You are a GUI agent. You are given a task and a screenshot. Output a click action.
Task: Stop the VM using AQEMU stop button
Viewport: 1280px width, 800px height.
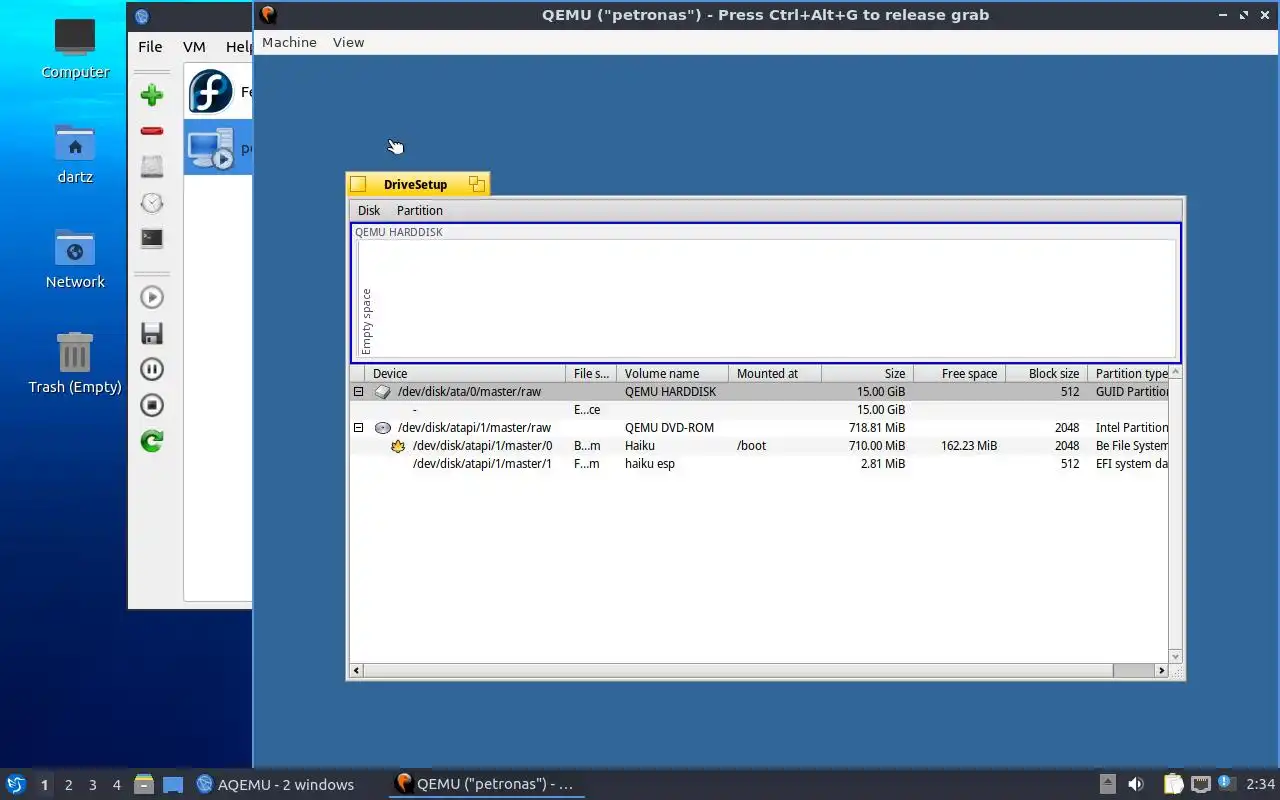[152, 405]
